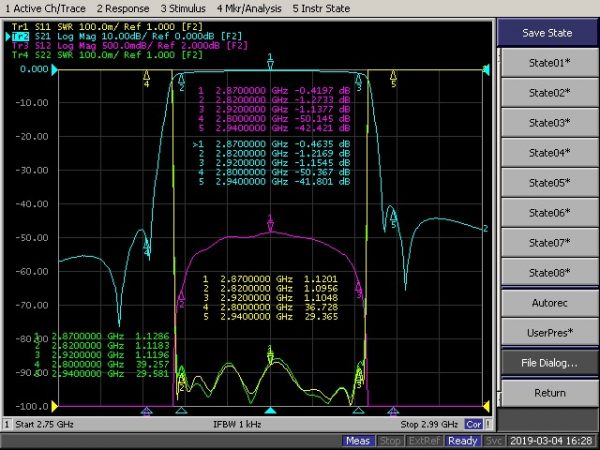Open the 5 Instr State menu

coord(321,8)
